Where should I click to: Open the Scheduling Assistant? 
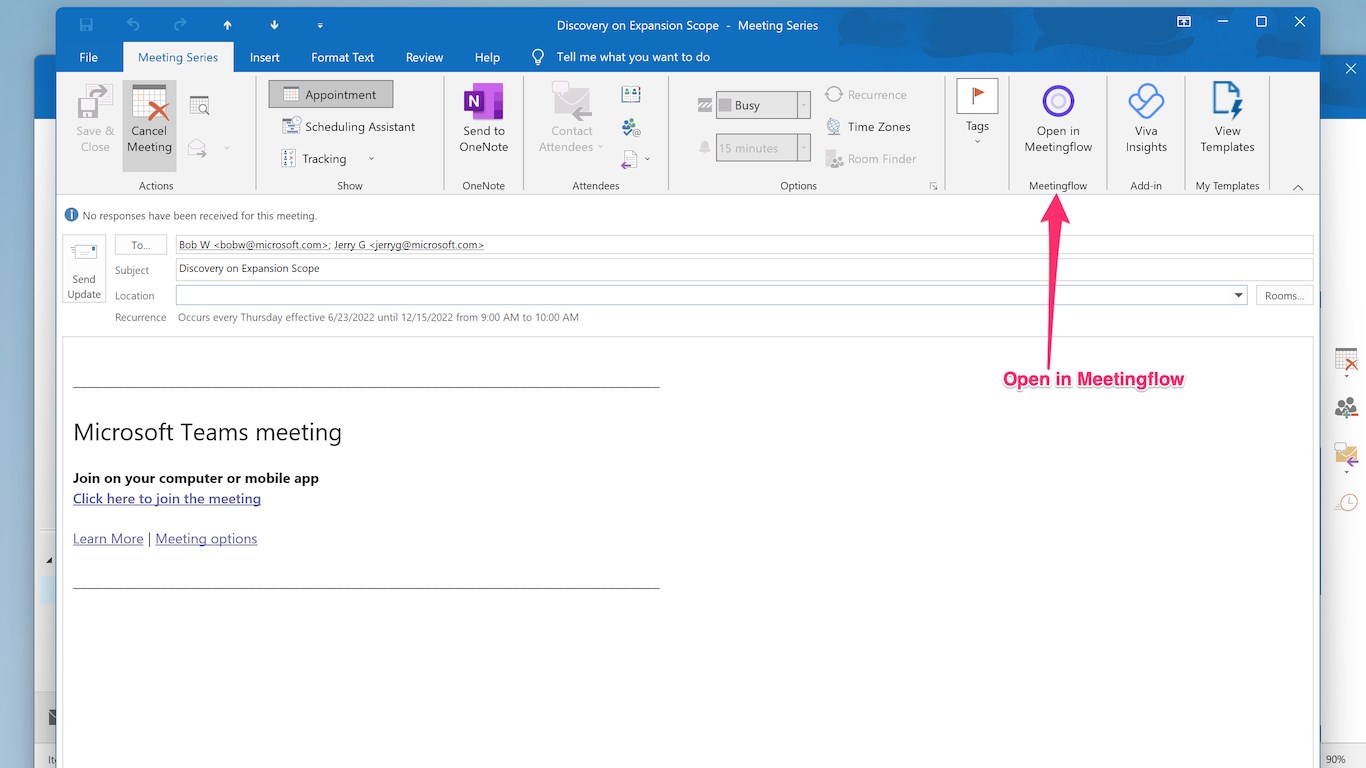click(x=349, y=127)
